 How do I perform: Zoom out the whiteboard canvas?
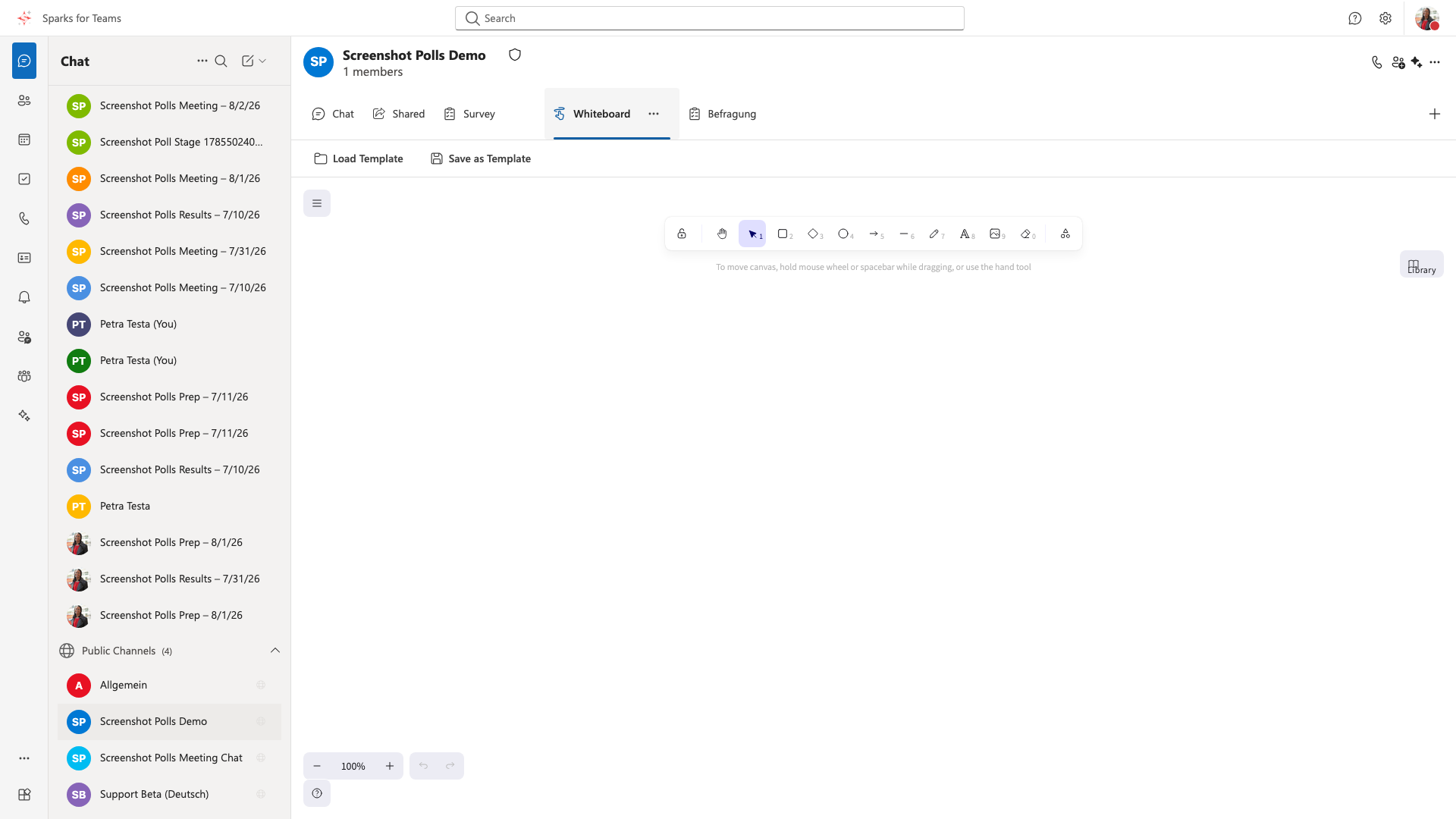point(317,766)
